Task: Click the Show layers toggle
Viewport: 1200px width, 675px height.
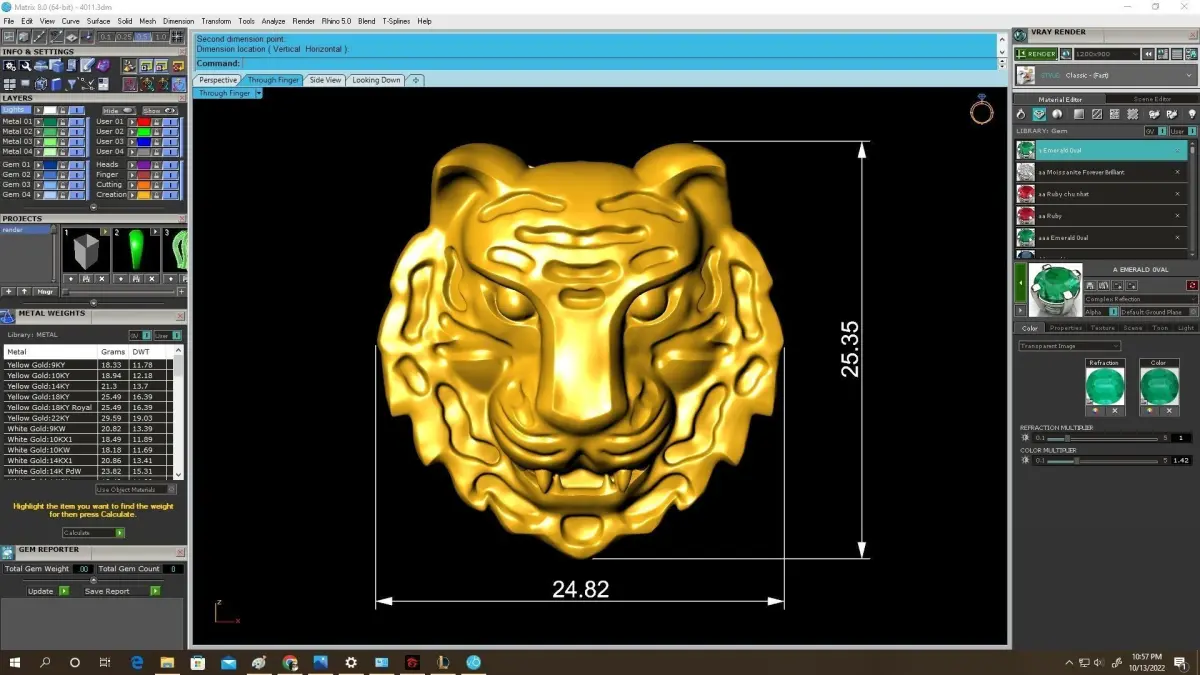Action: click(x=160, y=110)
